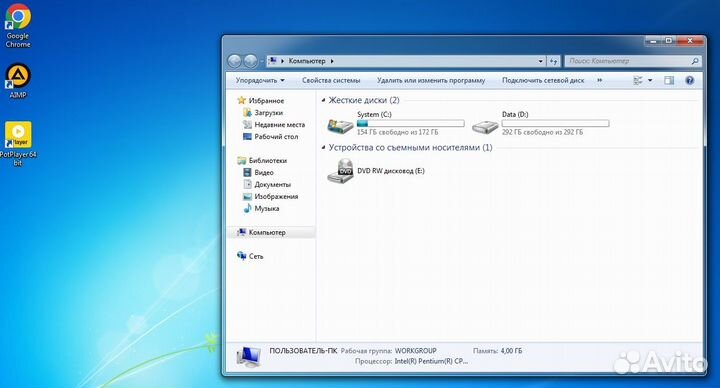Expand more view options dropdown arrow
The image size is (720, 388).
tap(650, 80)
